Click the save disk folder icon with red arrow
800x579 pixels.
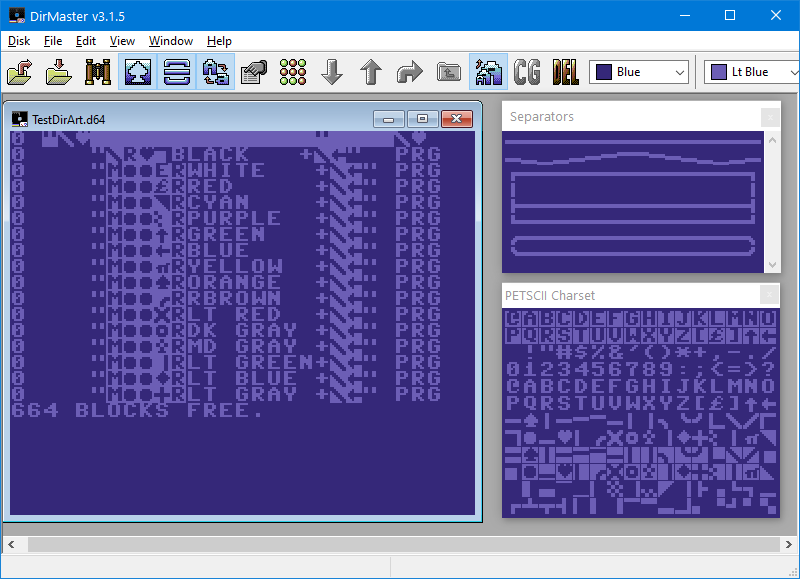pos(59,72)
